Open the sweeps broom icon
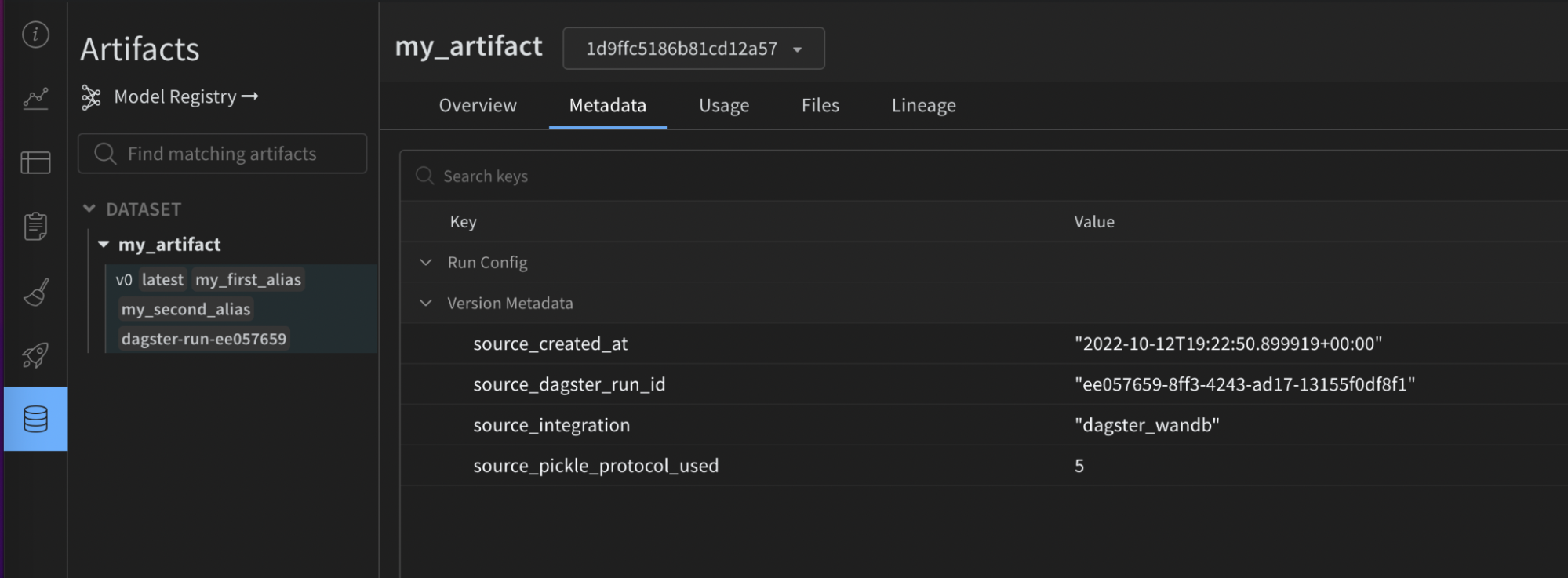 (35, 292)
